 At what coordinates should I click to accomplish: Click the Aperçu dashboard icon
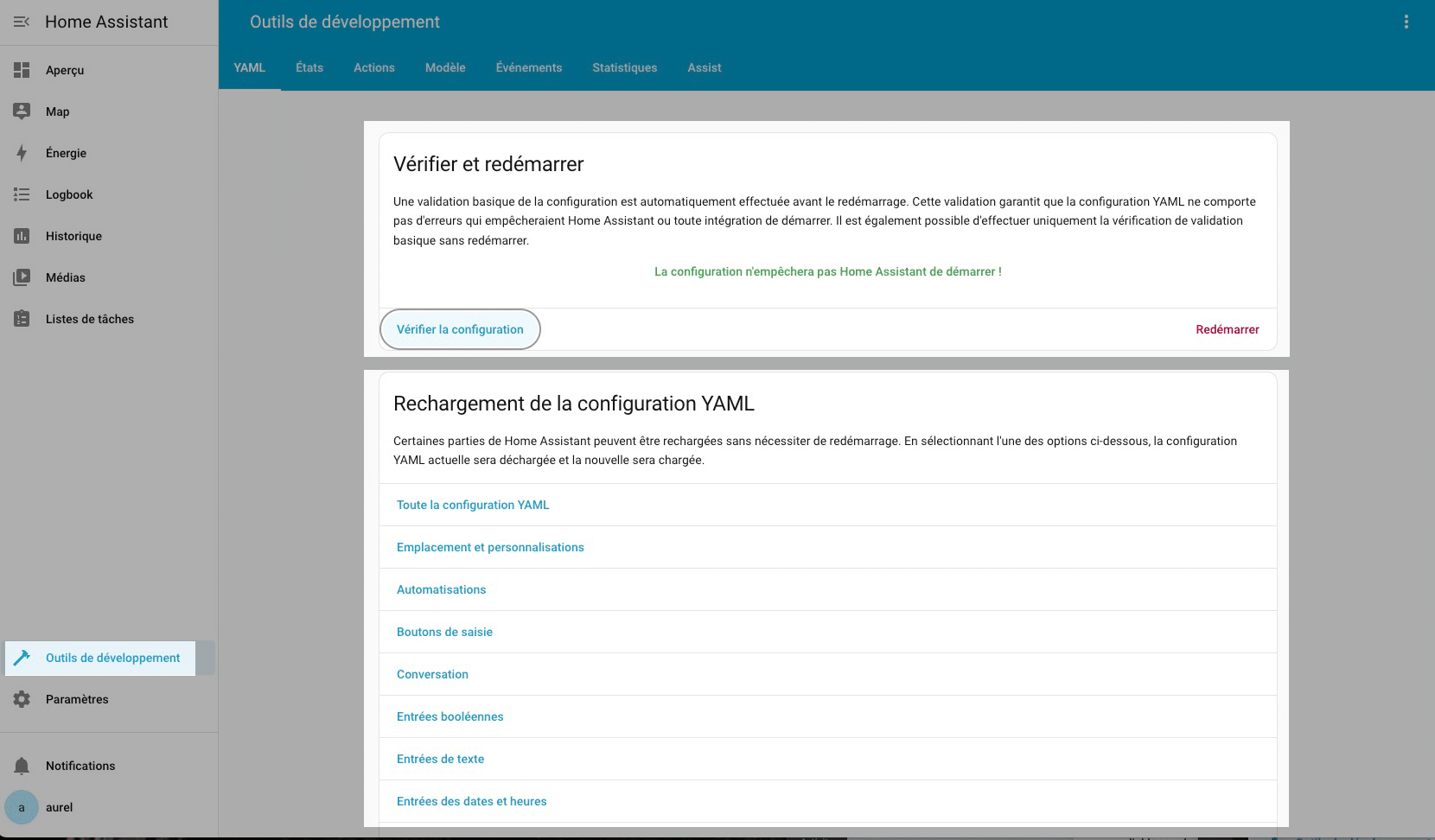pyautogui.click(x=22, y=70)
